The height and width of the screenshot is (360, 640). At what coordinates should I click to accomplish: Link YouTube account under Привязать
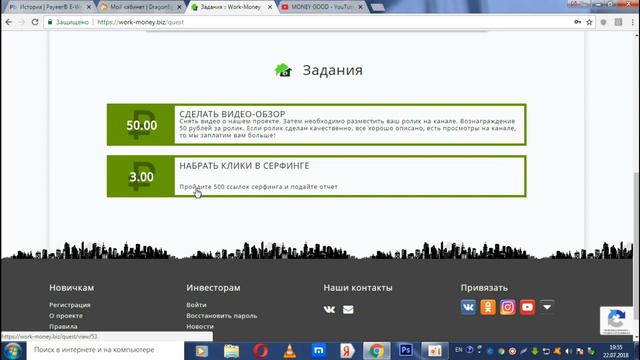coord(527,307)
